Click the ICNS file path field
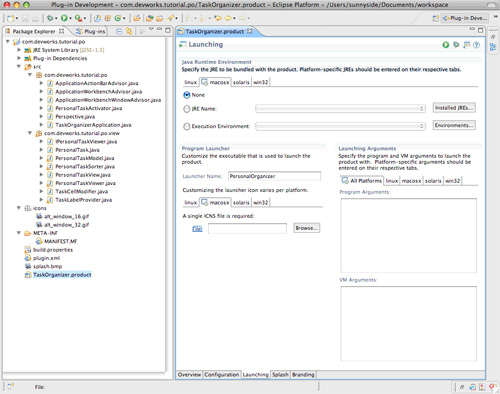 pos(247,228)
